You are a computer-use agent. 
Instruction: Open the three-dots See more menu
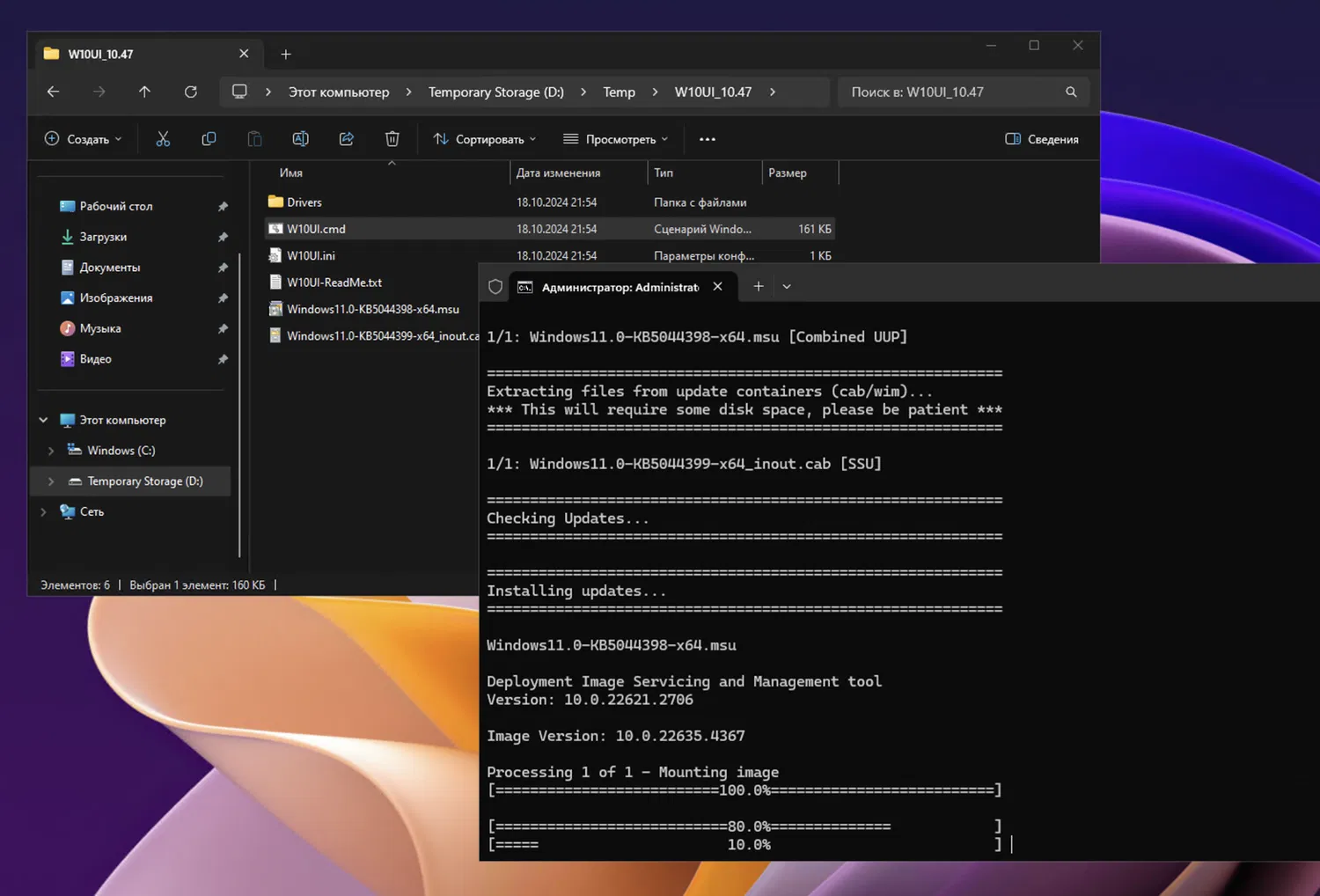(707, 139)
